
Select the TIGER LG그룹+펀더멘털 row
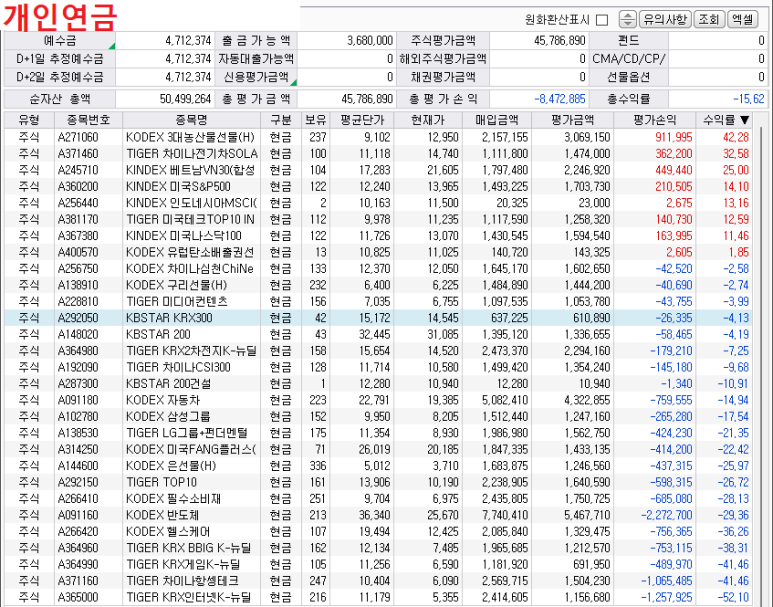click(380, 433)
